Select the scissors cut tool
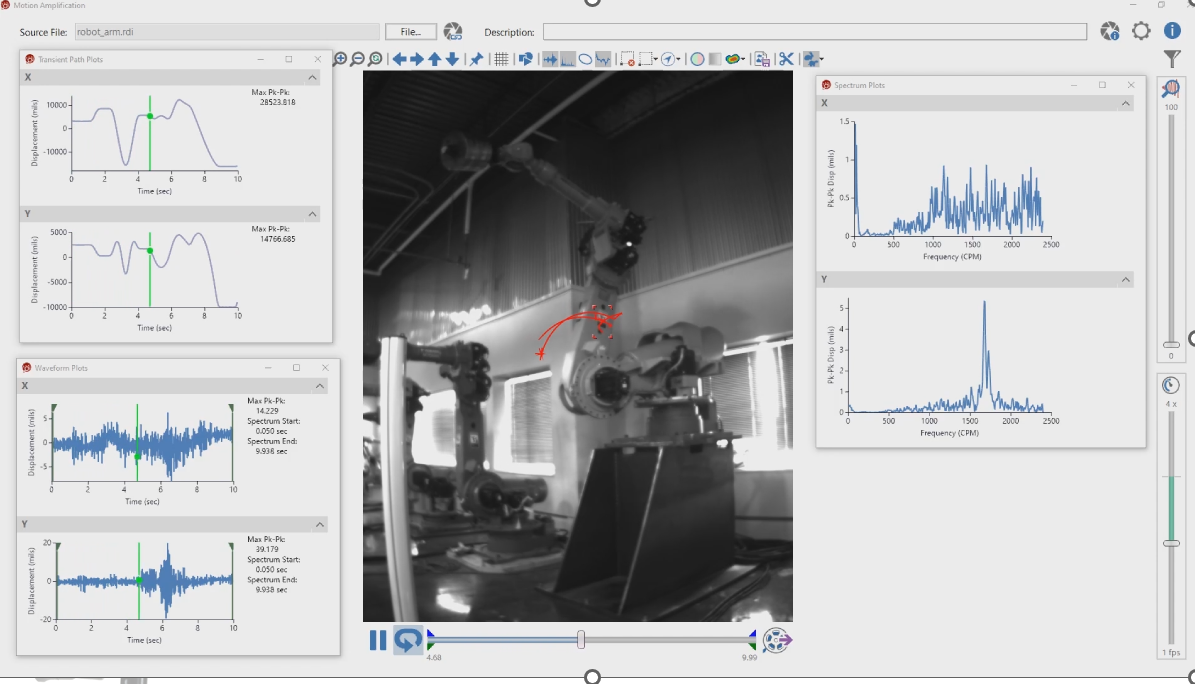The image size is (1195, 684). [786, 59]
